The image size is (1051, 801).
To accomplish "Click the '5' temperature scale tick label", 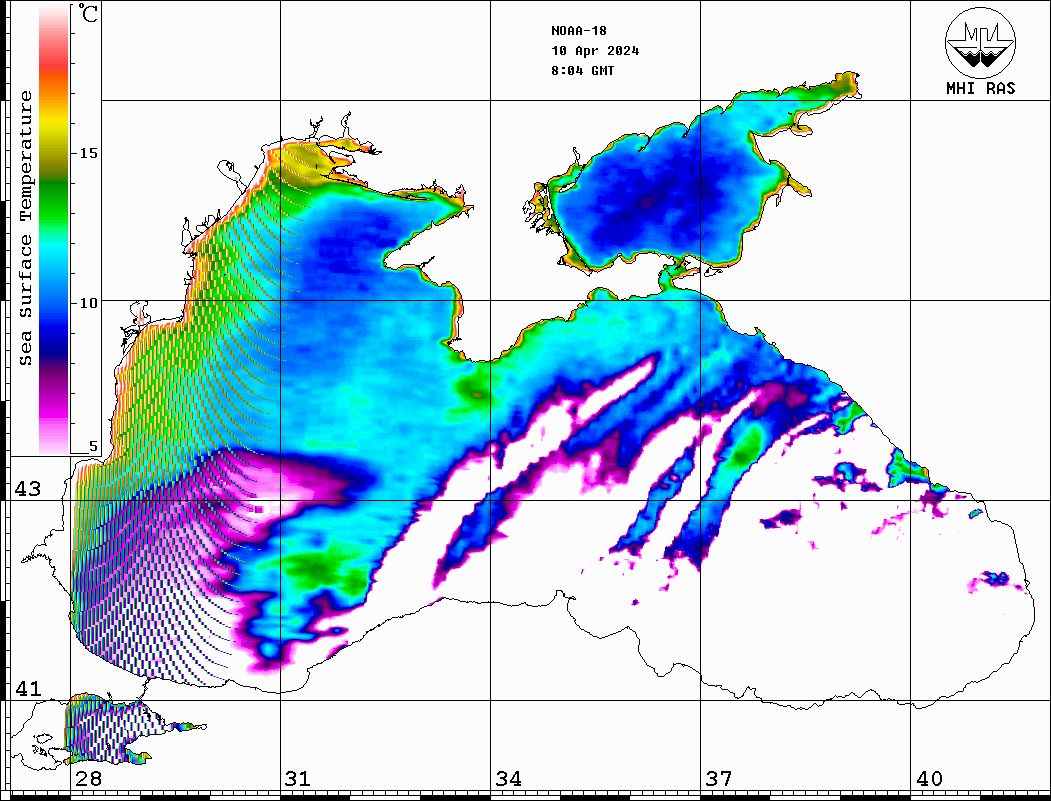I will pos(93,446).
